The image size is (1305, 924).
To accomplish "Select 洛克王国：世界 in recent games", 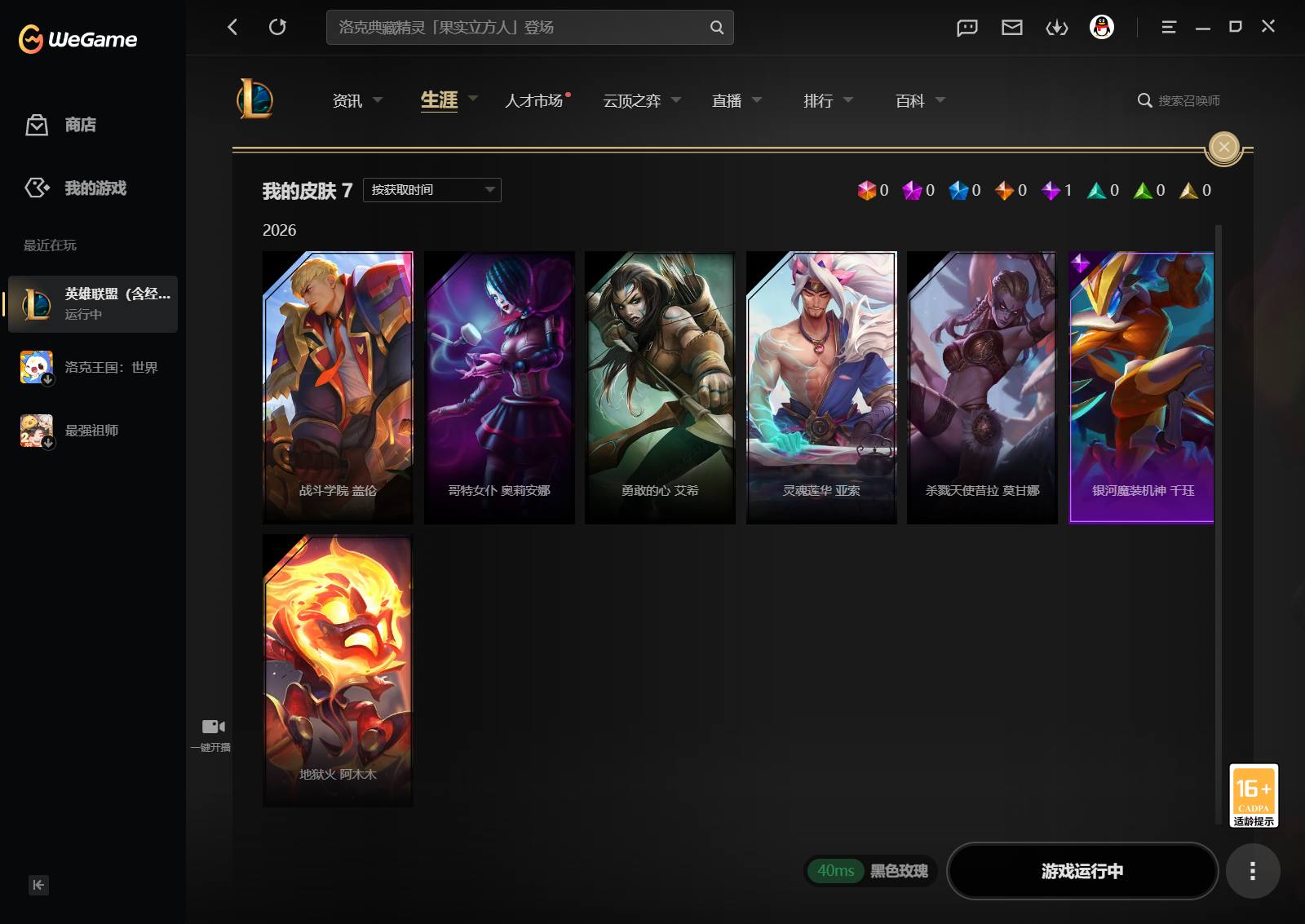I will click(x=93, y=367).
